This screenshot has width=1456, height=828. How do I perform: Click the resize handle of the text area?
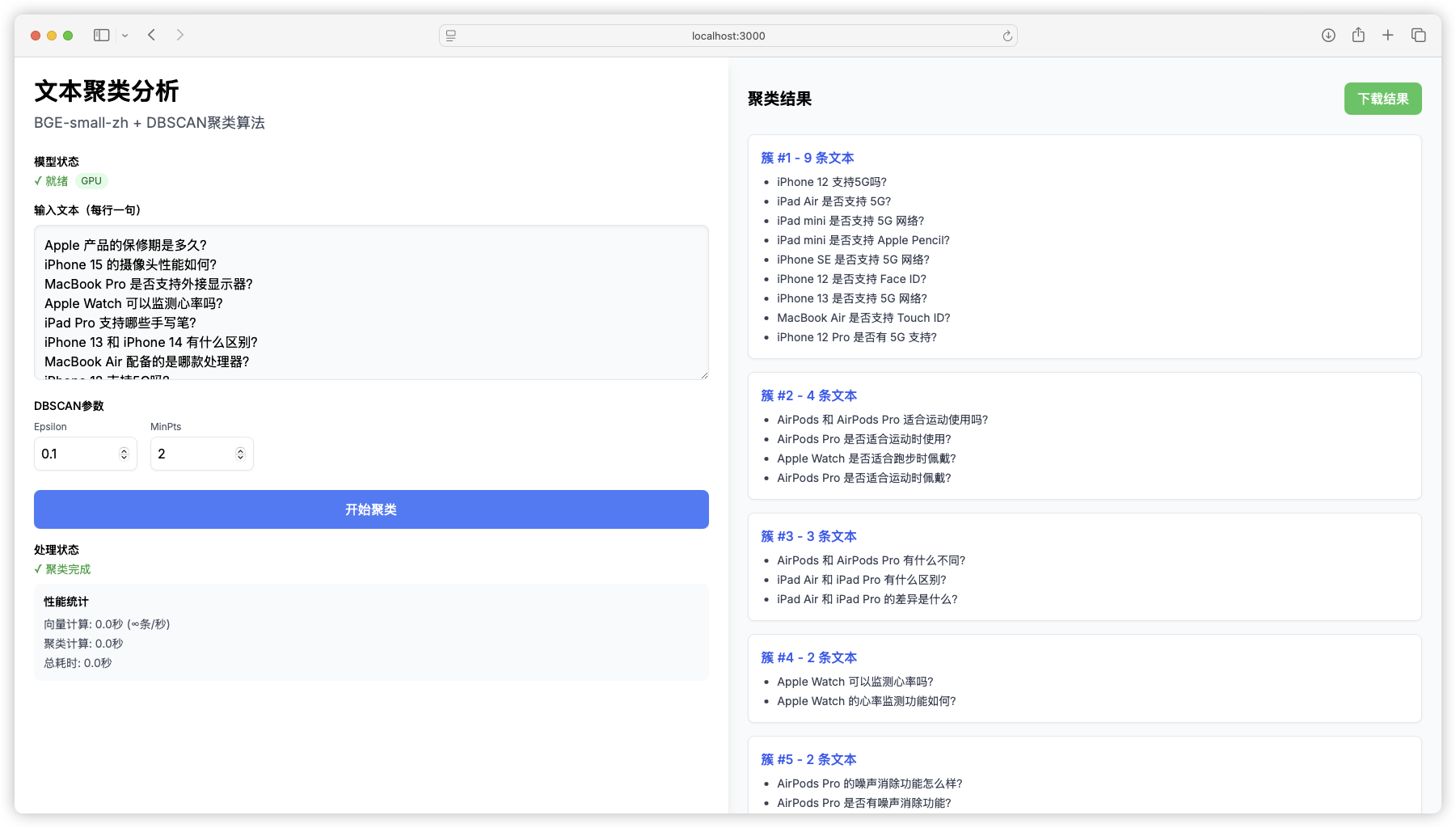click(704, 375)
